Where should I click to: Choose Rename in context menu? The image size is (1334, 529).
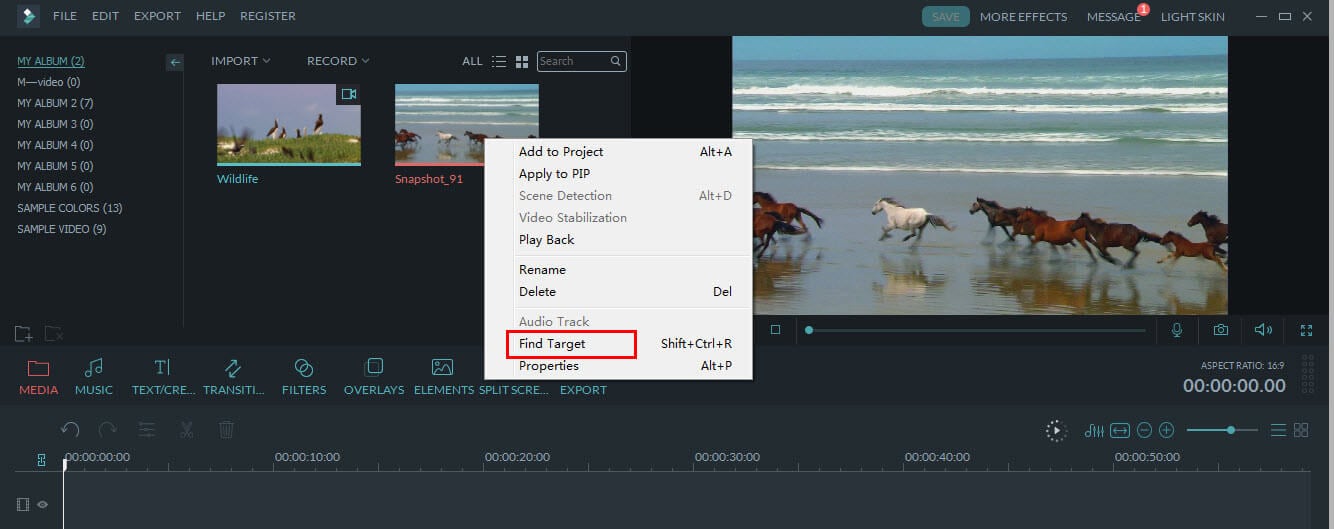pos(618,270)
